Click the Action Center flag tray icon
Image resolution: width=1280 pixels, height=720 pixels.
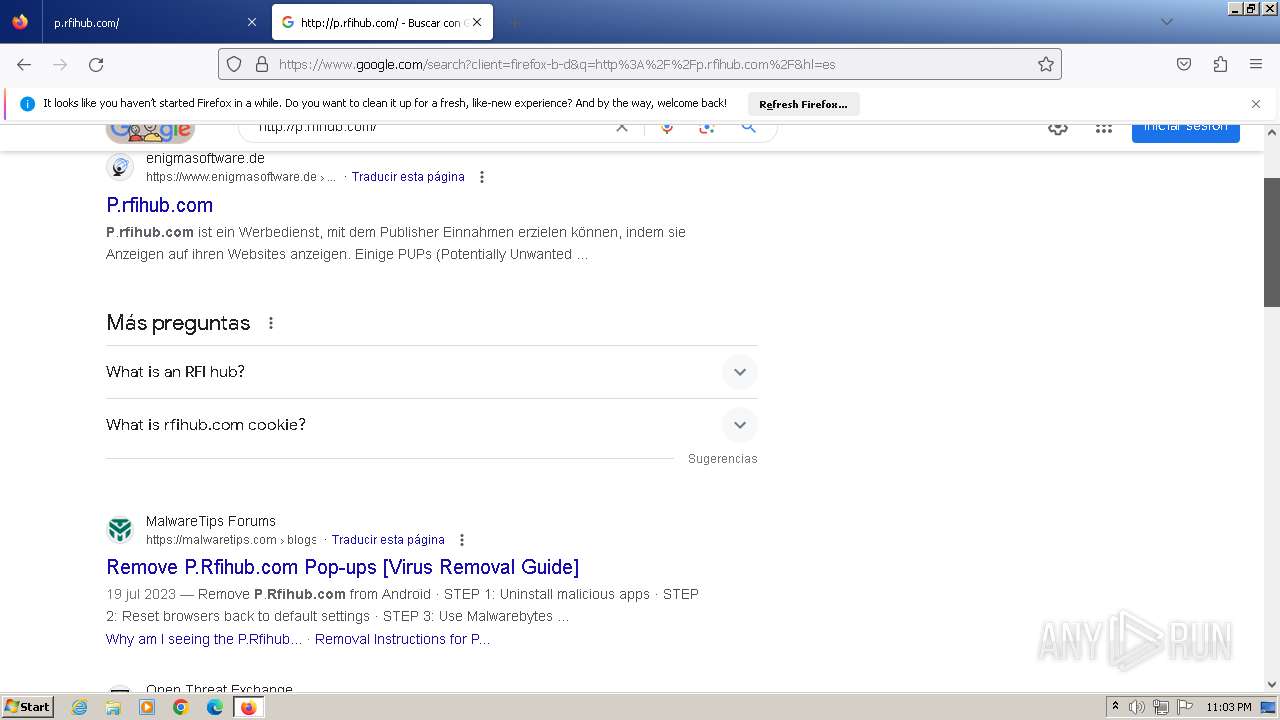pyautogui.click(x=1184, y=707)
